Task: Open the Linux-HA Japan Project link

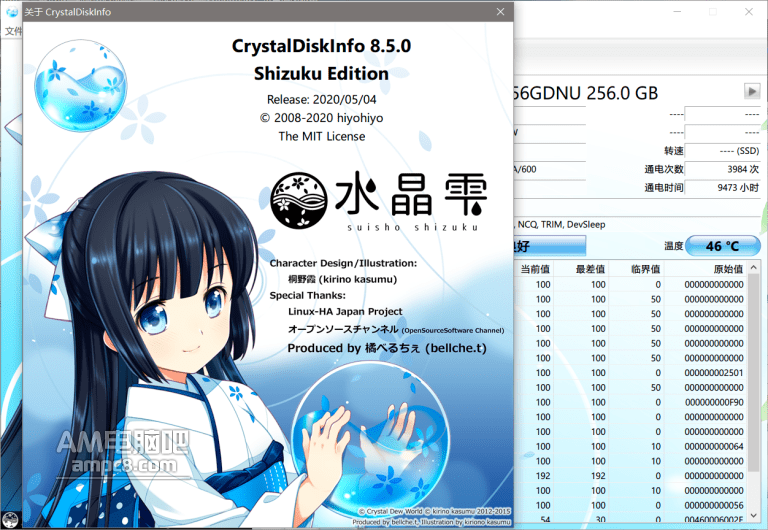Action: tap(345, 312)
